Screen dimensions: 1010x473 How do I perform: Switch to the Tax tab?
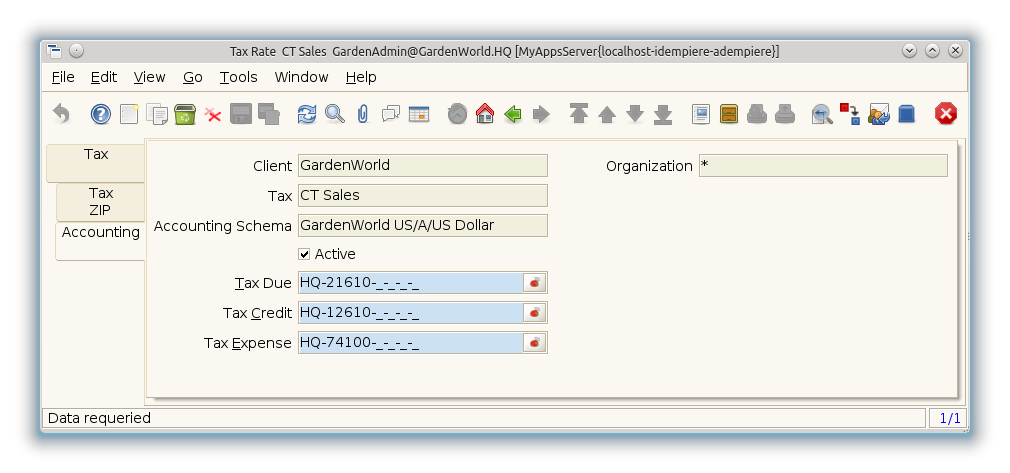[96, 155]
